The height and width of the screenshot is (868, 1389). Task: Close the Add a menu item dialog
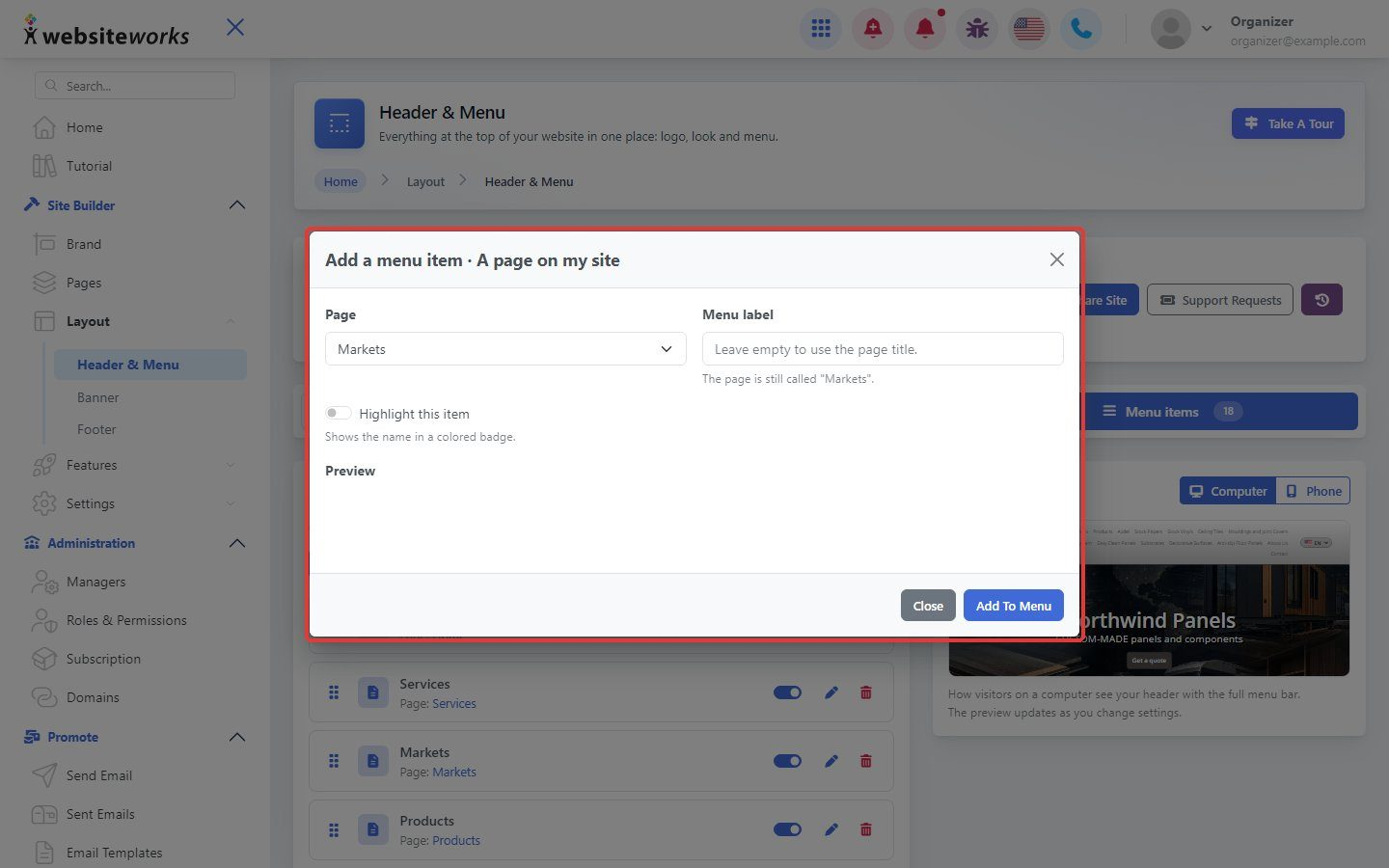[x=1057, y=259]
